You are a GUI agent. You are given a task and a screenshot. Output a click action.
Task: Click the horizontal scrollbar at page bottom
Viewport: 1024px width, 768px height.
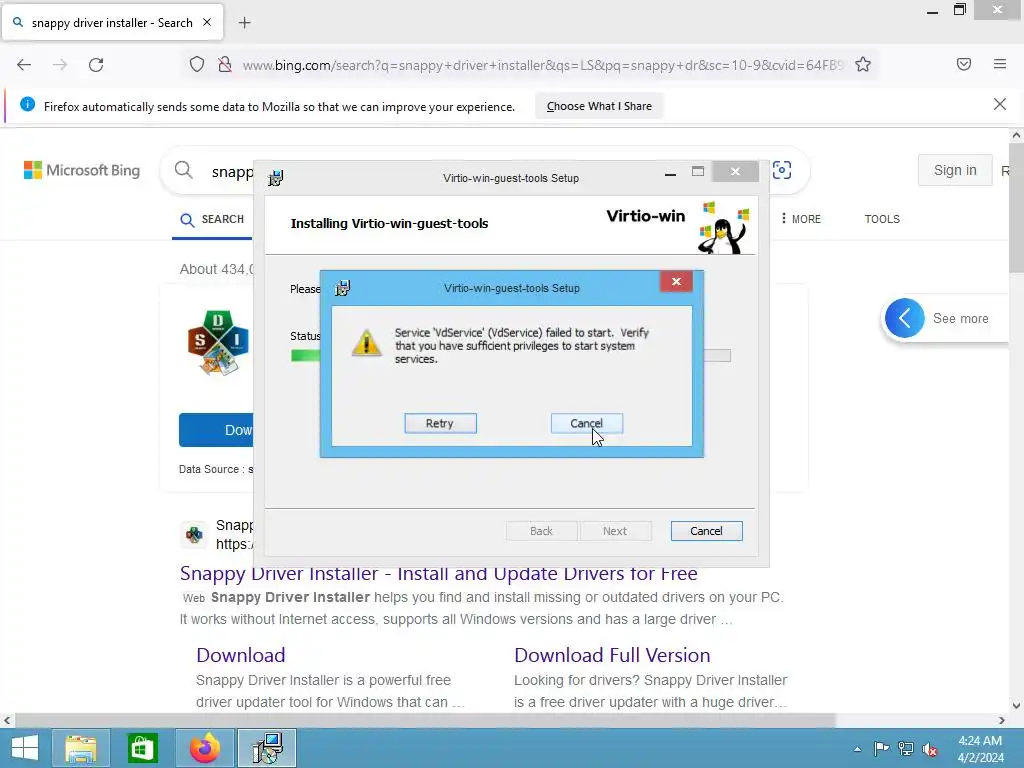point(424,720)
